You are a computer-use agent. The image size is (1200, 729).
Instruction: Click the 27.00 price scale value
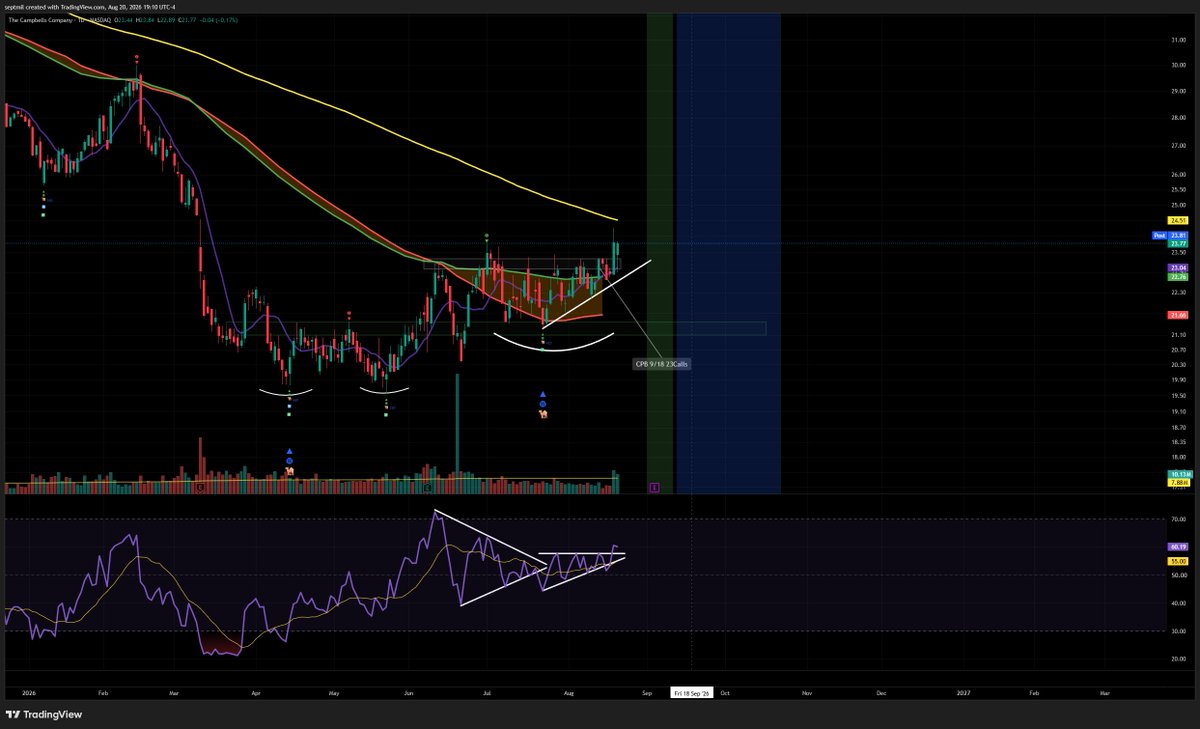click(1177, 146)
